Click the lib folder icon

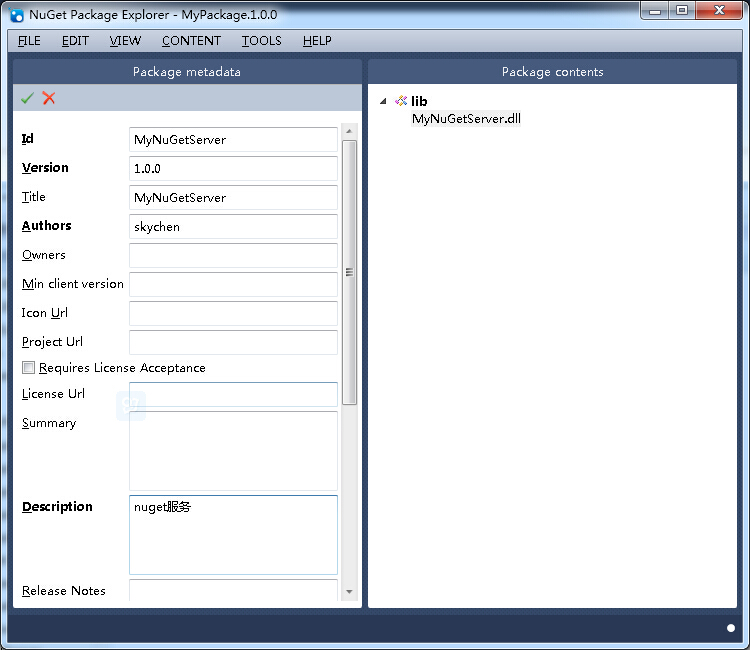[x=401, y=101]
